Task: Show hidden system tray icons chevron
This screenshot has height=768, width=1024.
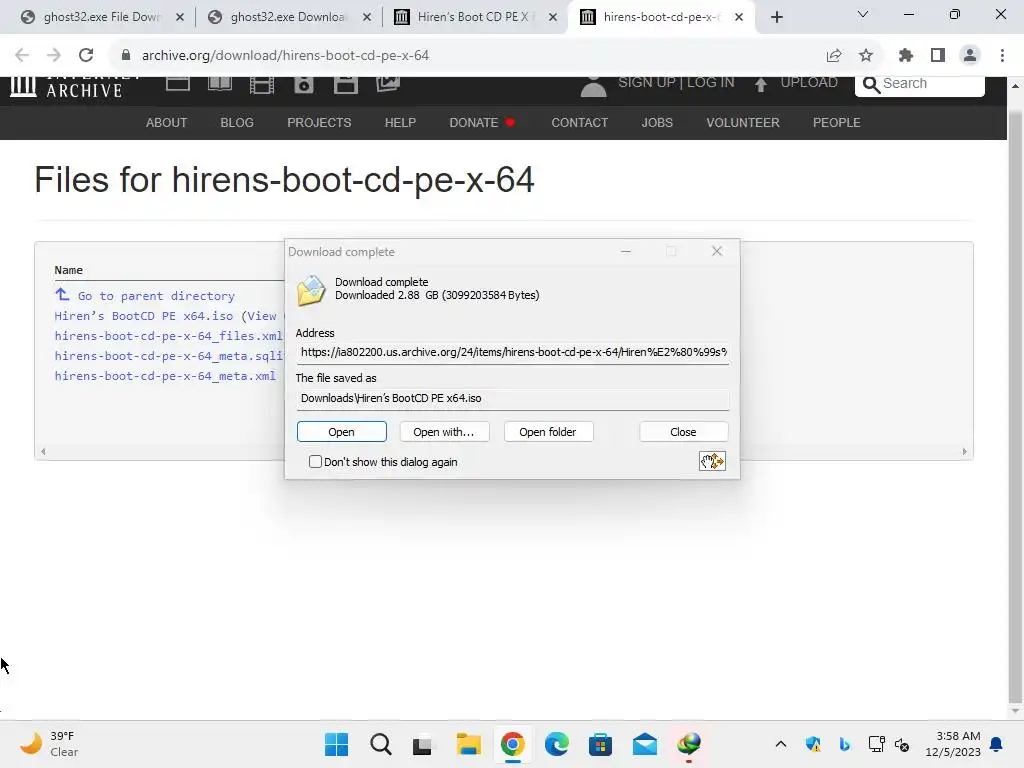Action: pos(780,744)
